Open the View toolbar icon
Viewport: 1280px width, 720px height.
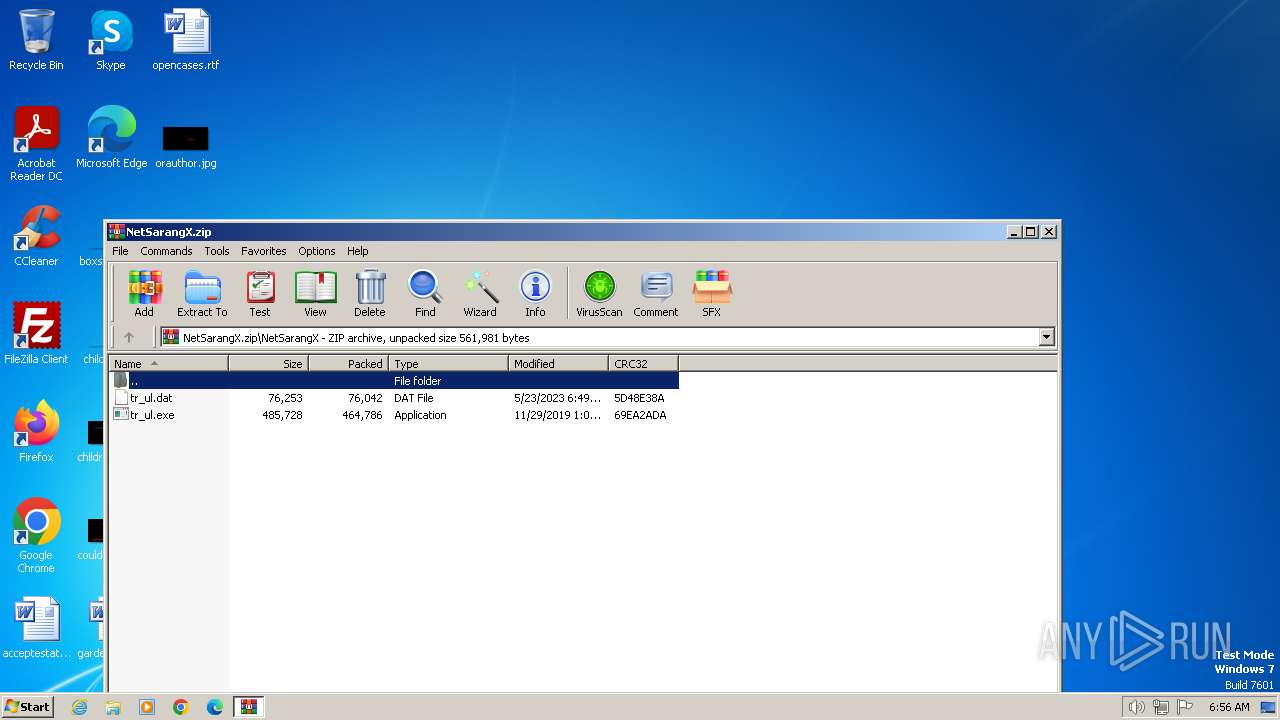(x=315, y=293)
